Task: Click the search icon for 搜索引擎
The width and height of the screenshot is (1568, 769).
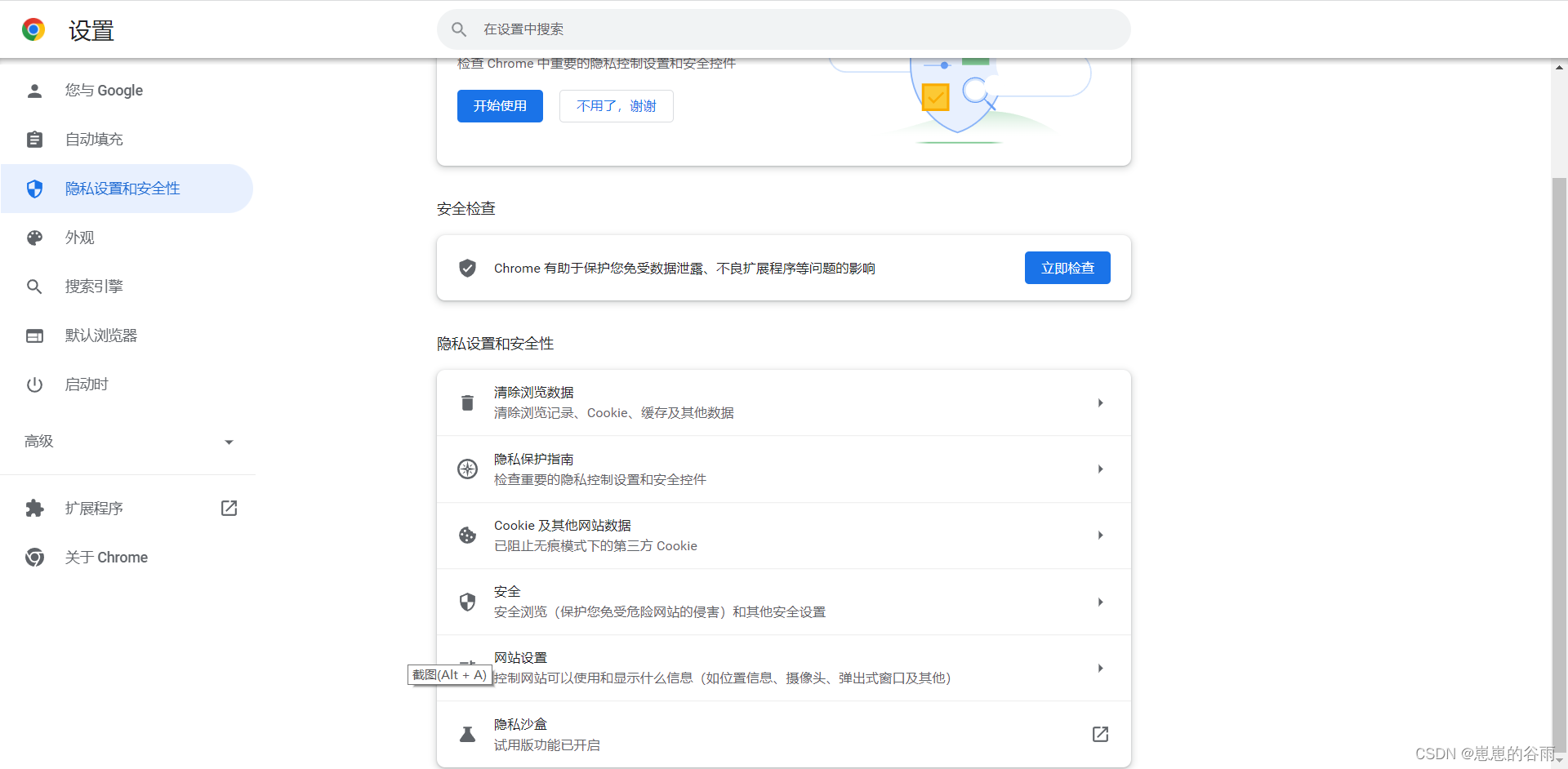Action: 34,287
